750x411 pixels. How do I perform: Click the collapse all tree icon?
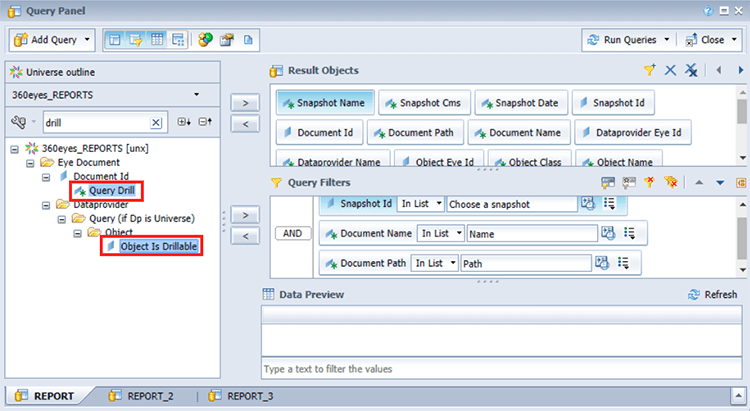click(205, 122)
